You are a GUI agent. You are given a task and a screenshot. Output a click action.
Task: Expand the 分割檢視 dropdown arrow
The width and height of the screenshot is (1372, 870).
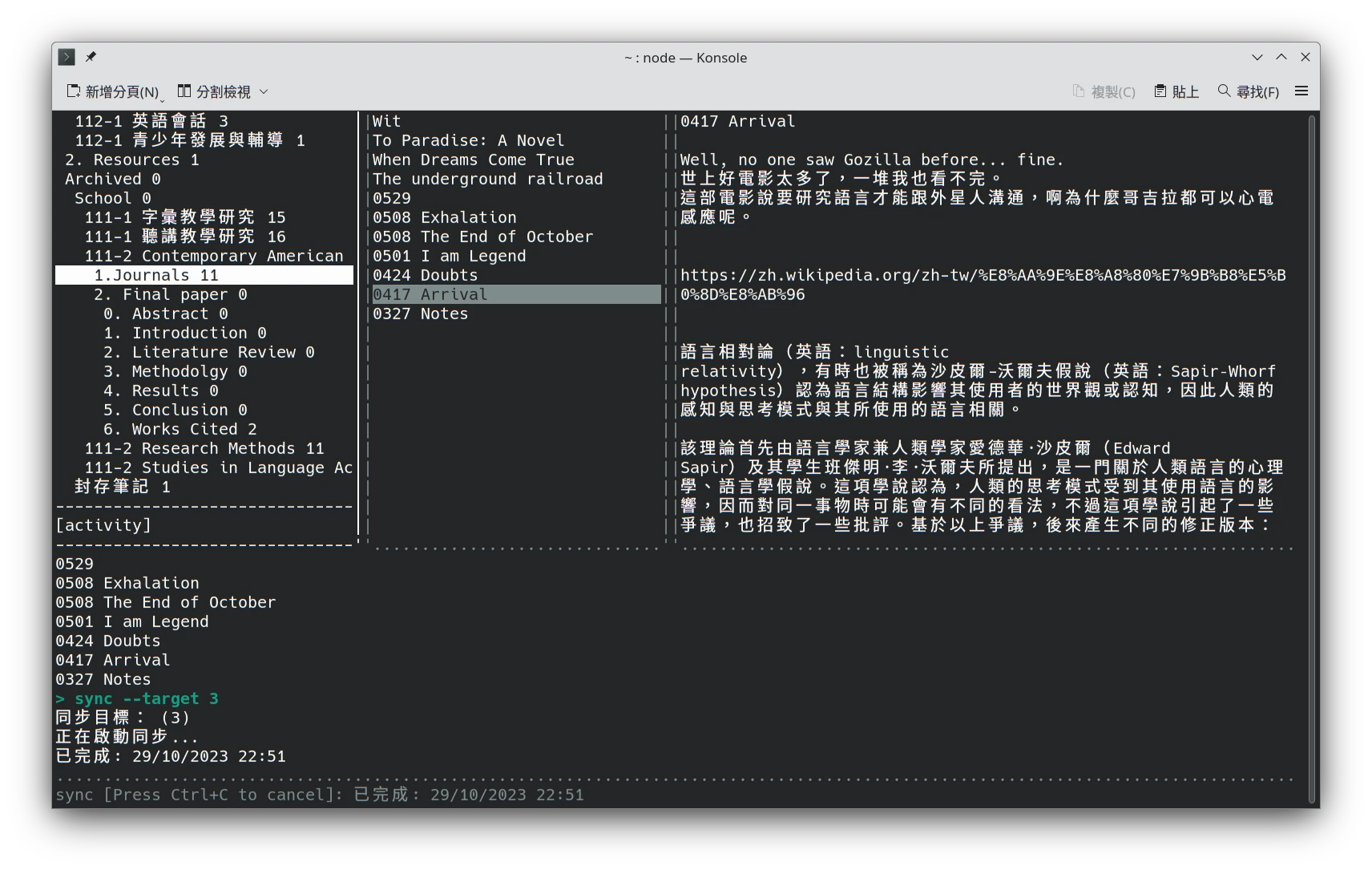(x=264, y=91)
